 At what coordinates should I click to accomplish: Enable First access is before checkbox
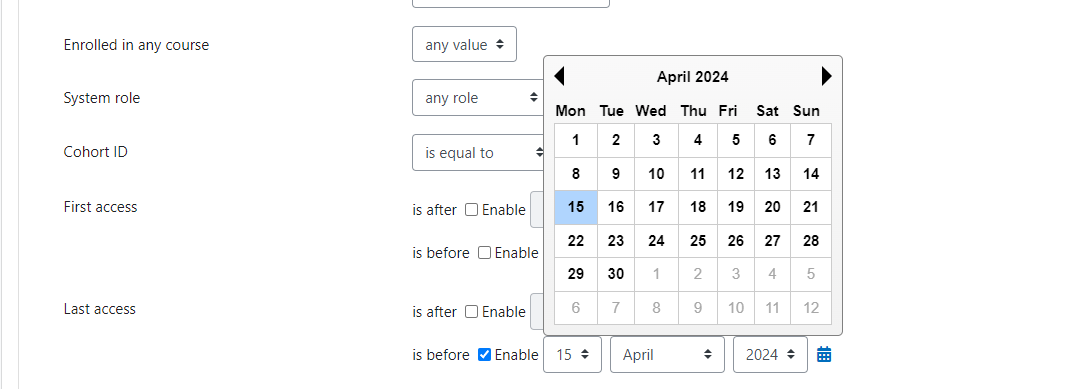(484, 252)
